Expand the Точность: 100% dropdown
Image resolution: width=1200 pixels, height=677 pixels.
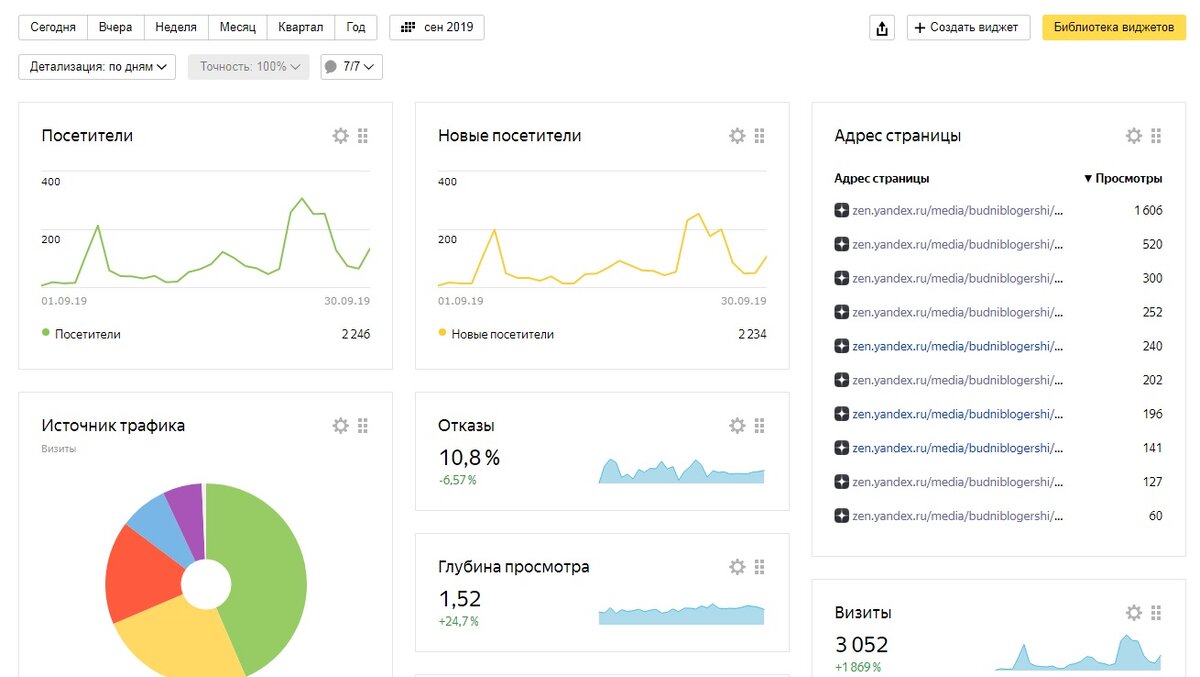click(x=249, y=67)
